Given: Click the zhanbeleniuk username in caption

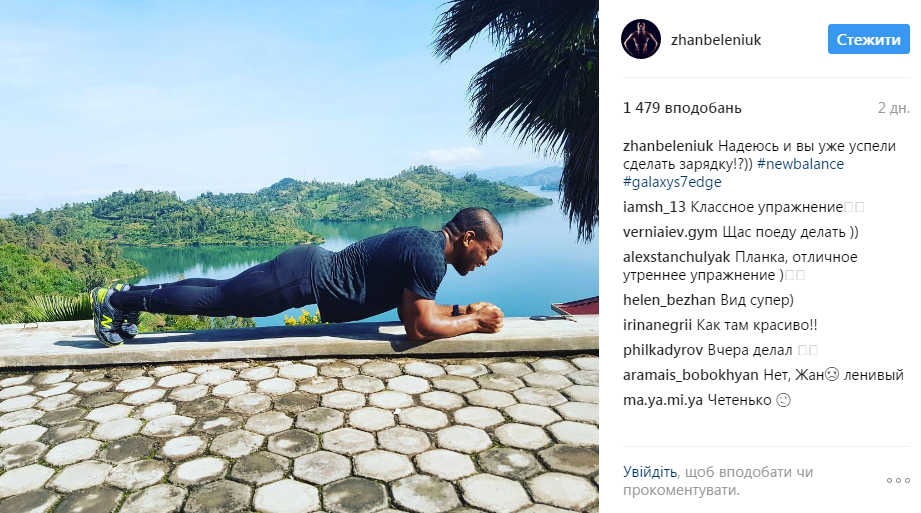Looking at the screenshot, I should (668, 146).
